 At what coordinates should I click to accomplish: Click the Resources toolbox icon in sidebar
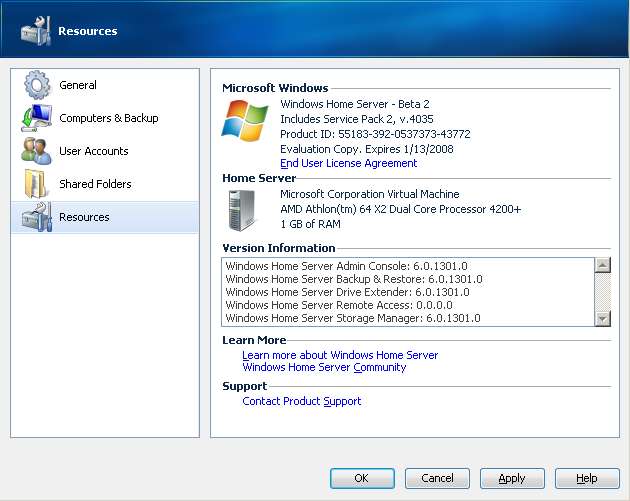pyautogui.click(x=37, y=217)
